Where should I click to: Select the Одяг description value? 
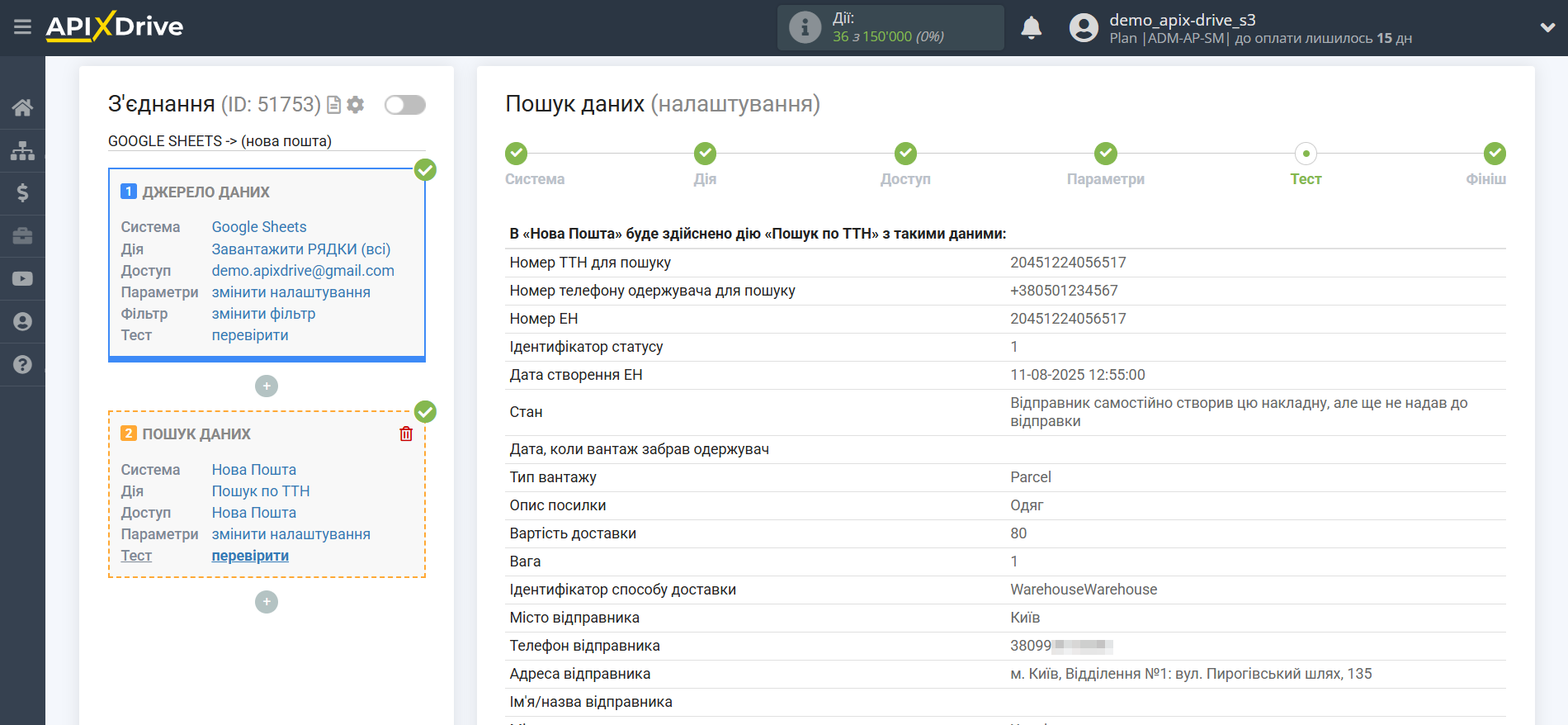(1027, 505)
